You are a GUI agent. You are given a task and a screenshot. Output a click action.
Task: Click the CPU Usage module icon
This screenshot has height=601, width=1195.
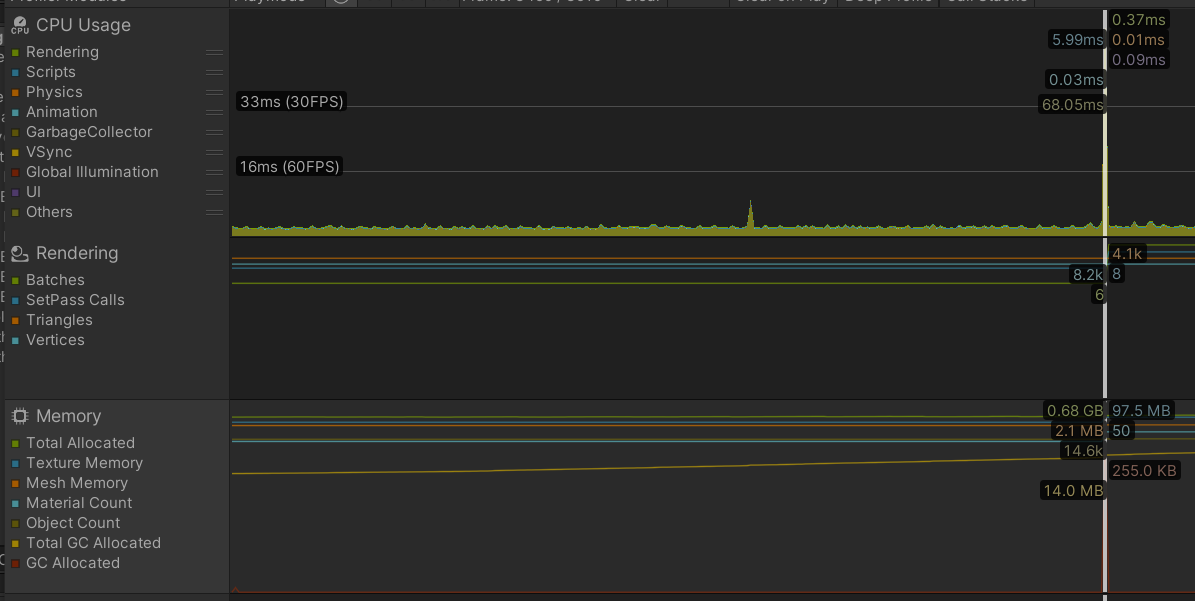(x=19, y=25)
